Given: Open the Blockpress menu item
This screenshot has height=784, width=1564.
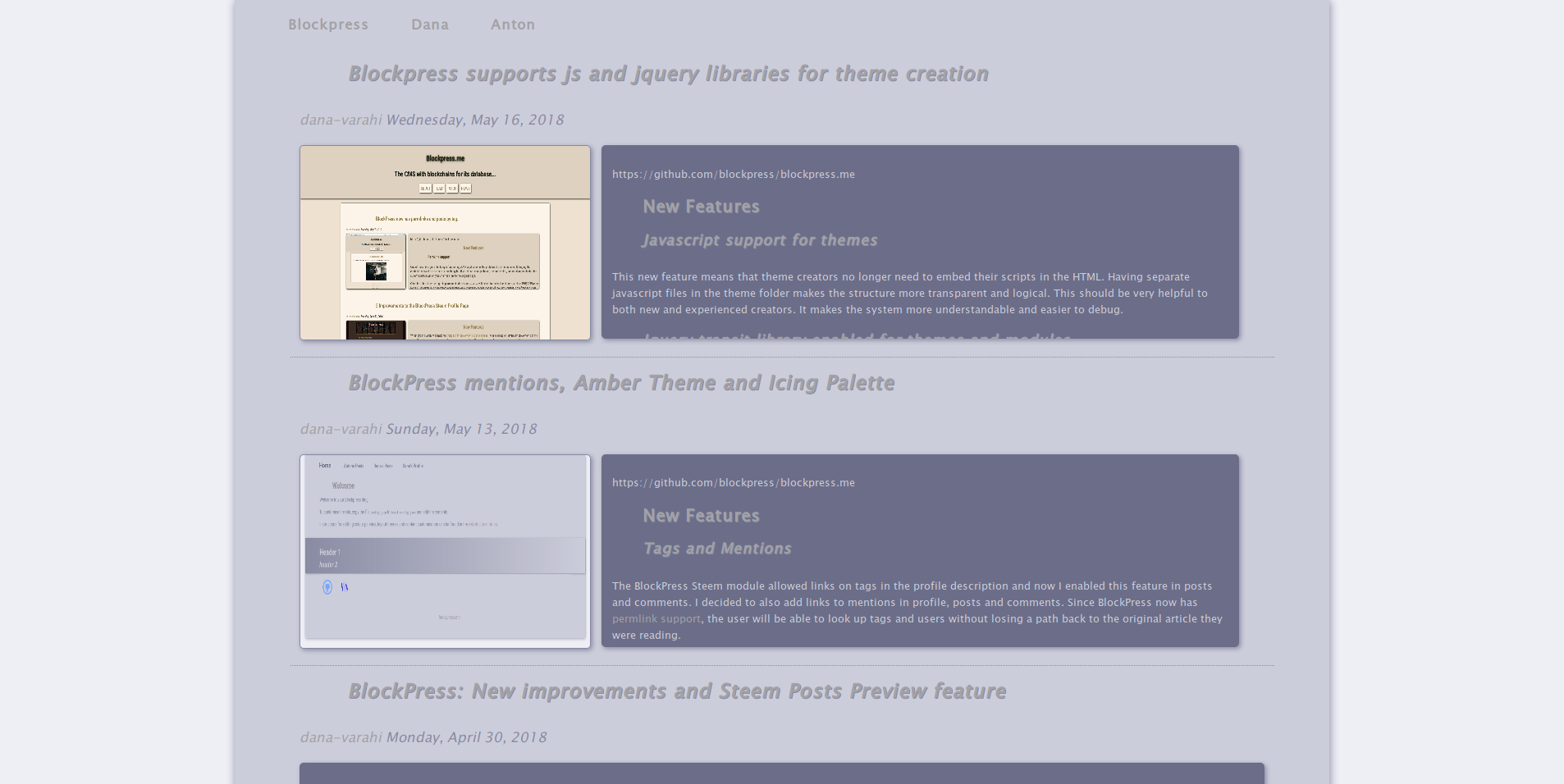Looking at the screenshot, I should 328,25.
